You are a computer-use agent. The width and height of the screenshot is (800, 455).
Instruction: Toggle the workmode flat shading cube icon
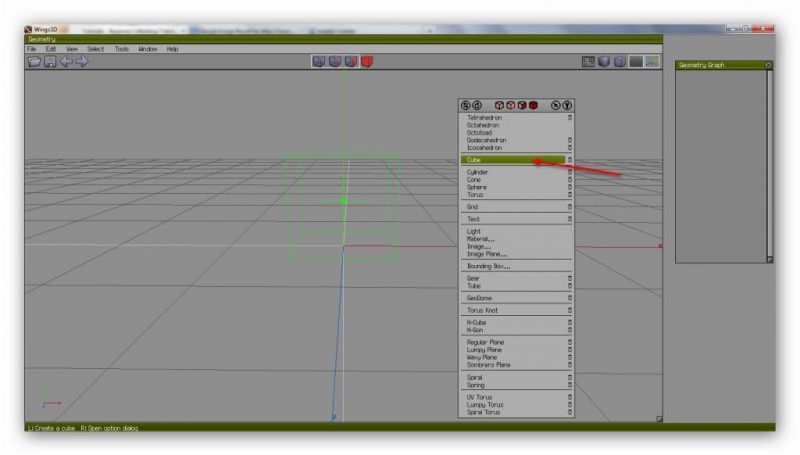click(x=604, y=62)
